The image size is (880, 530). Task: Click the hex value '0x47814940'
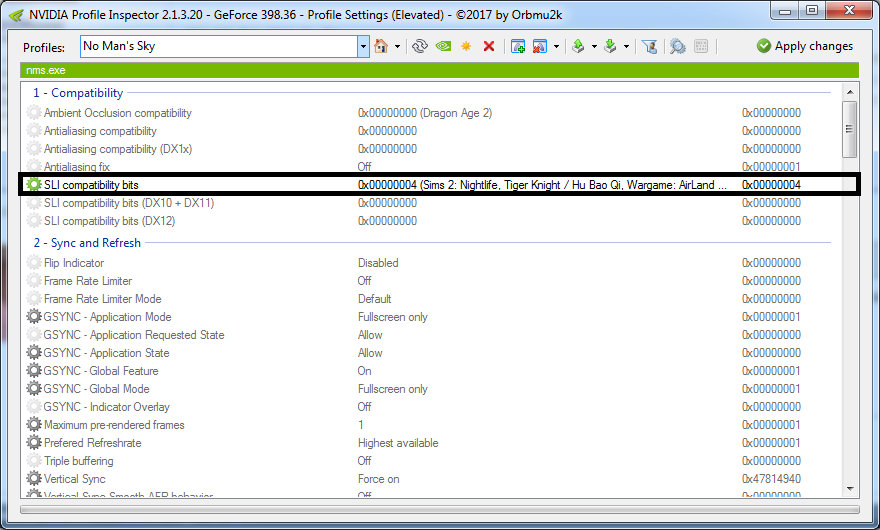click(x=771, y=478)
